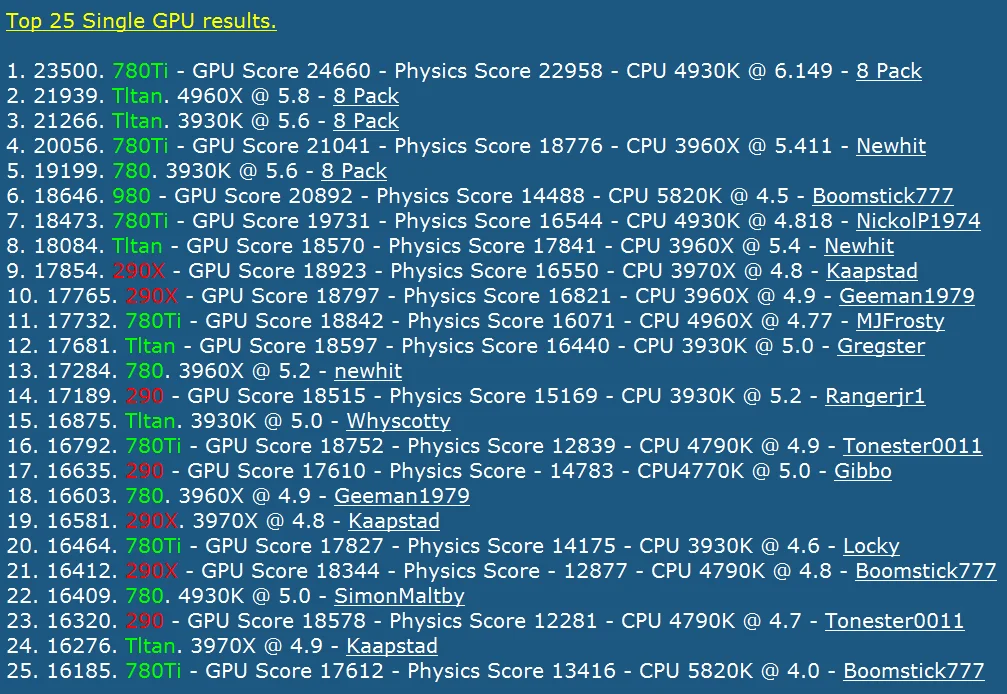Image resolution: width=1007 pixels, height=694 pixels.
Task: Click 8 Pack on the 19199 row
Action: pos(354,171)
